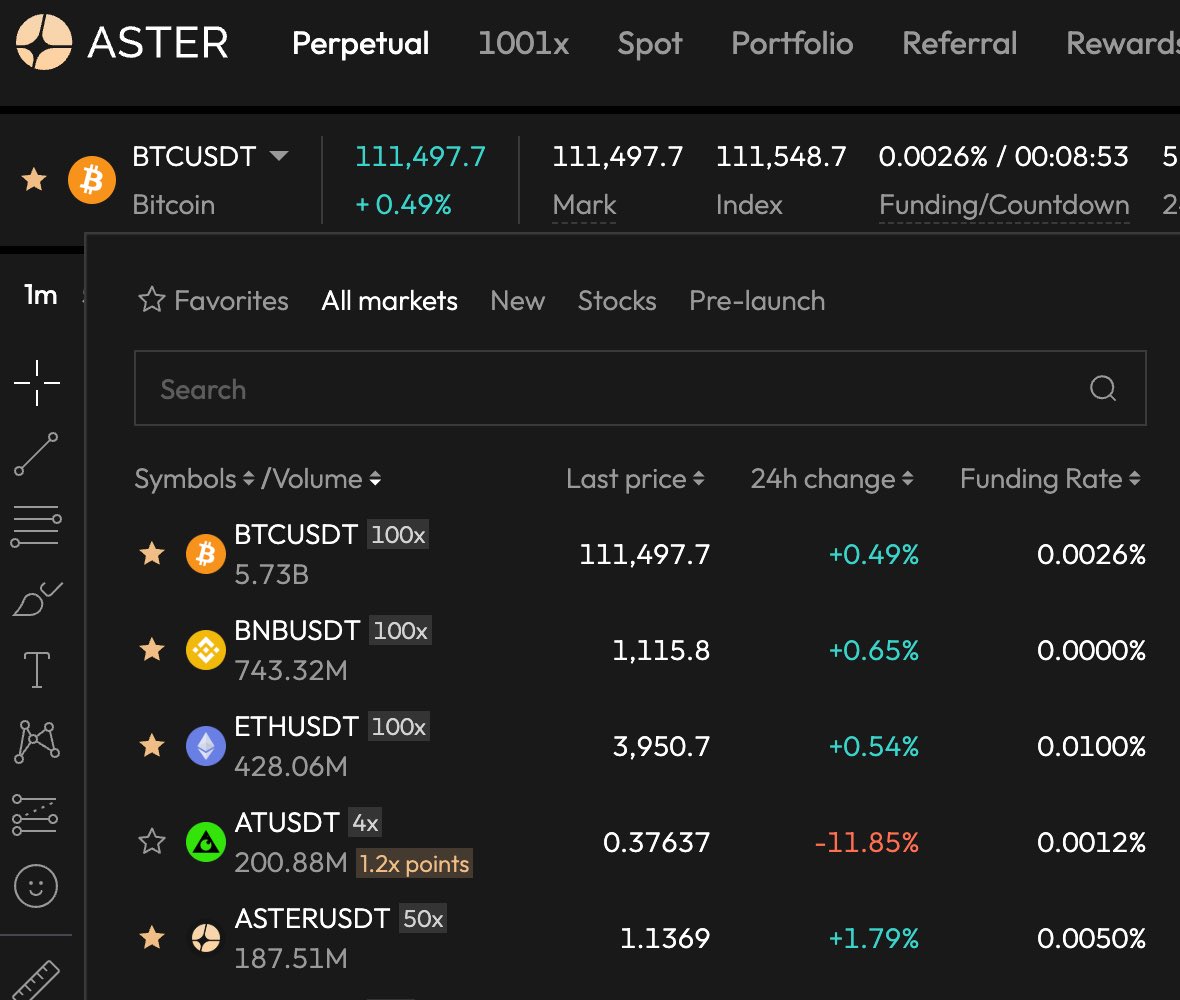Switch to the Favorites tab
This screenshot has height=1000, width=1180.
(x=214, y=301)
